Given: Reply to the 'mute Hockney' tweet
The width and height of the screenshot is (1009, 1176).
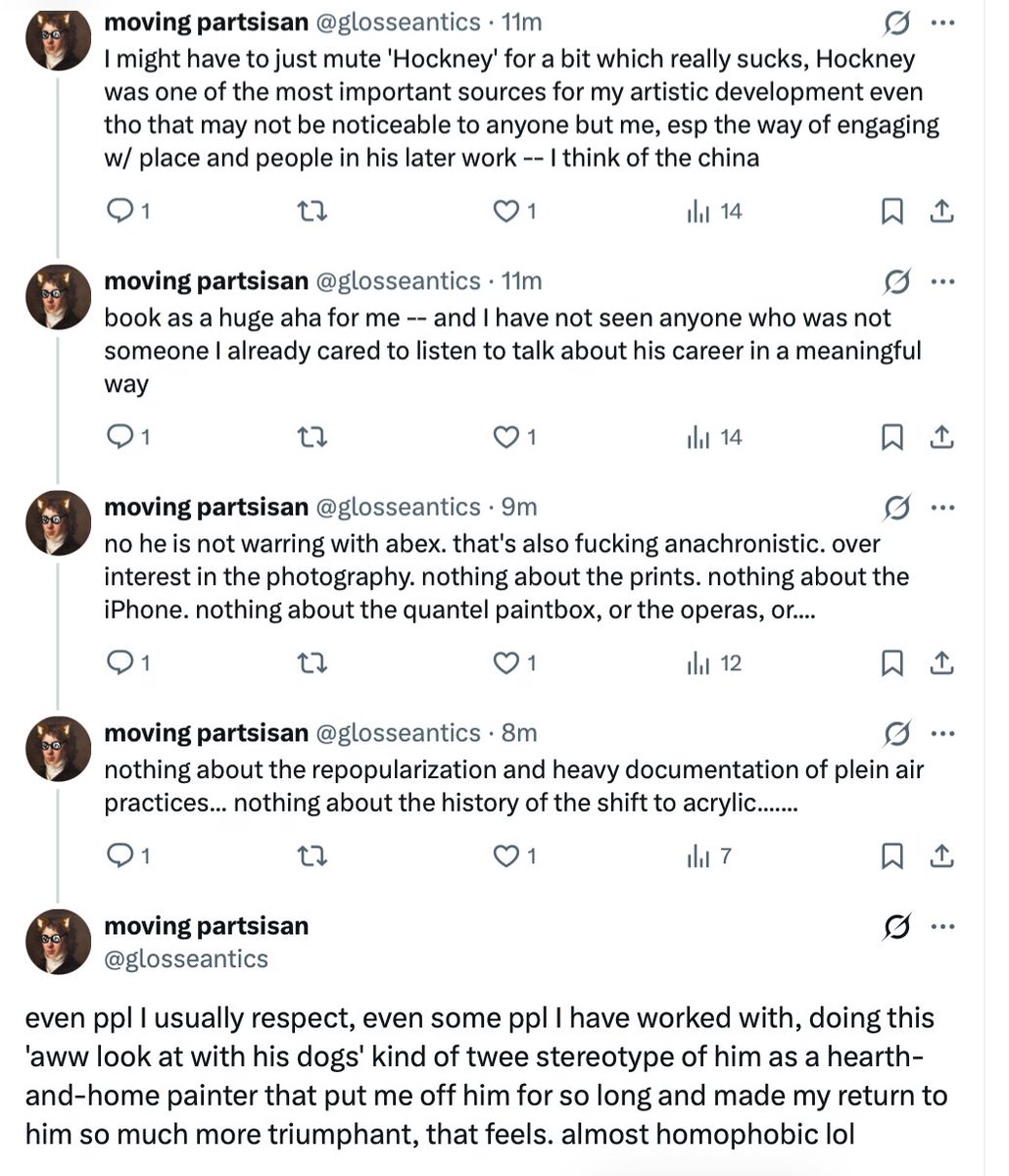Looking at the screenshot, I should tap(127, 211).
